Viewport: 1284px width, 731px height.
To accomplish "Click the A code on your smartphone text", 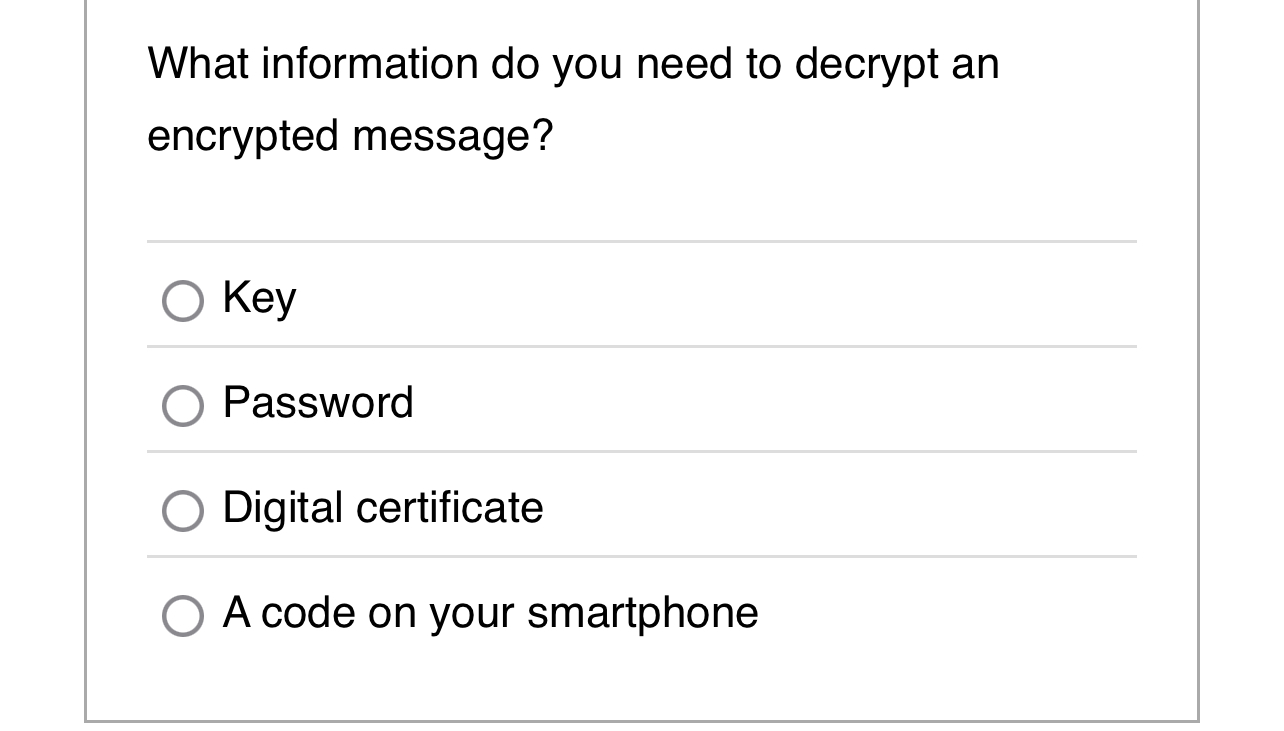I will tap(490, 612).
